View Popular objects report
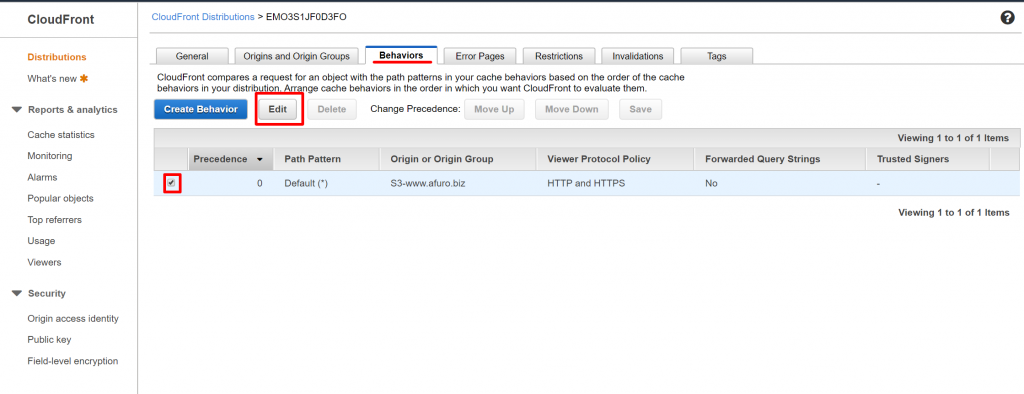This screenshot has width=1024, height=394. [x=60, y=199]
